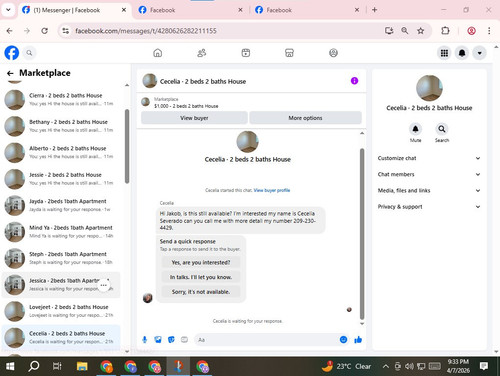
Task: Open Jayda 2beds 1bath Apartment chat
Action: 61,205
